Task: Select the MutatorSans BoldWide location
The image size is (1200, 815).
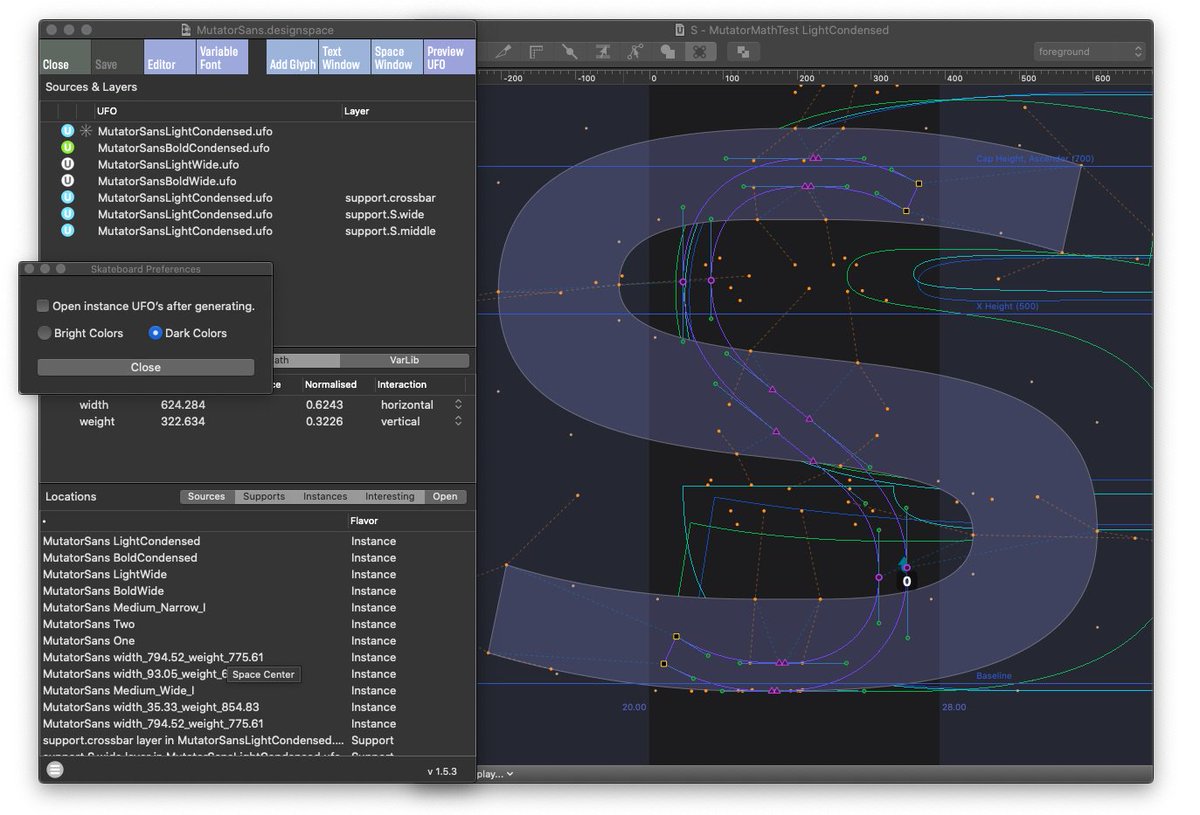Action: (257, 591)
